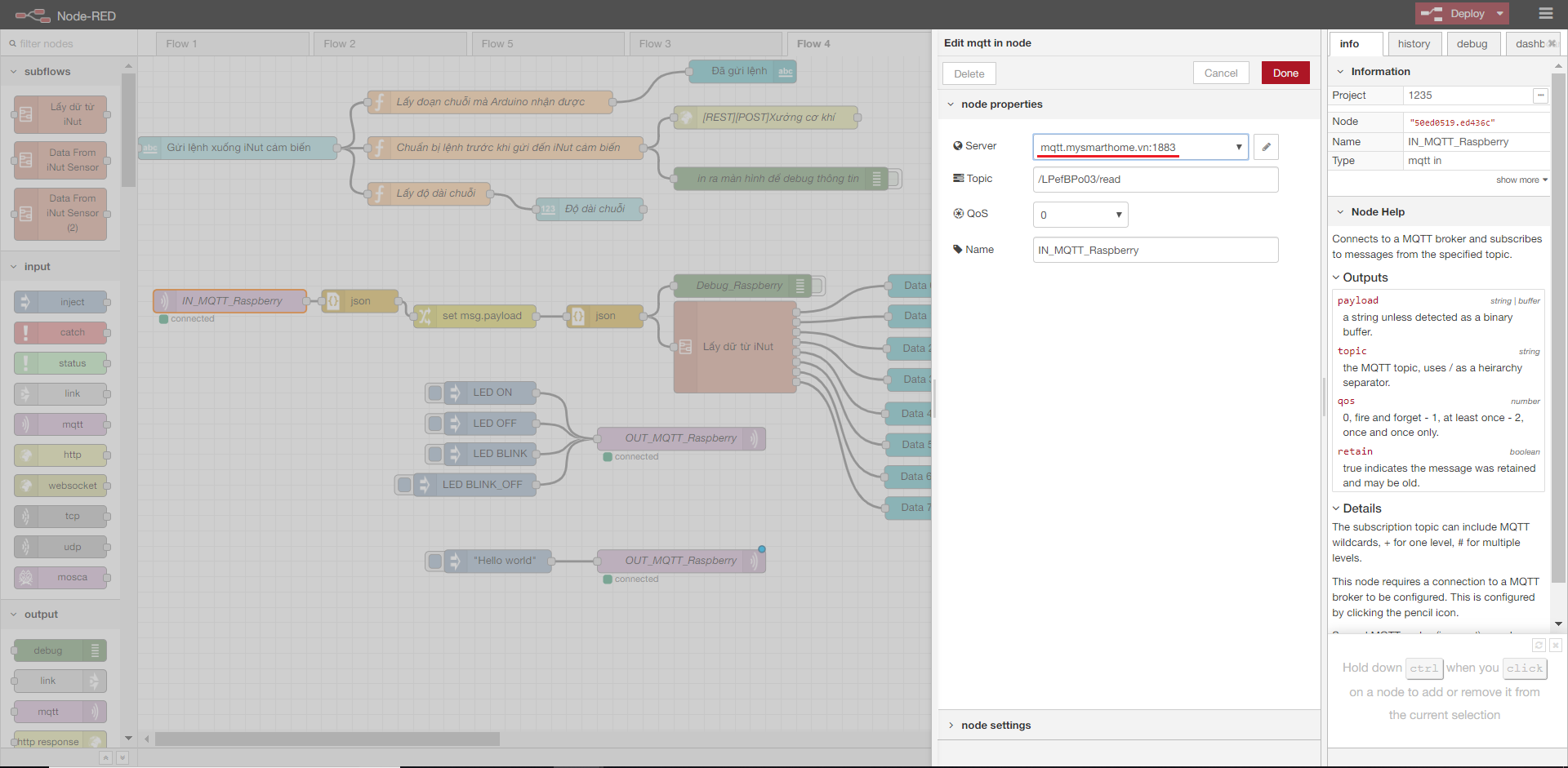Viewport: 1568px width, 768px height.
Task: Expand the node settings section
Action: point(996,725)
